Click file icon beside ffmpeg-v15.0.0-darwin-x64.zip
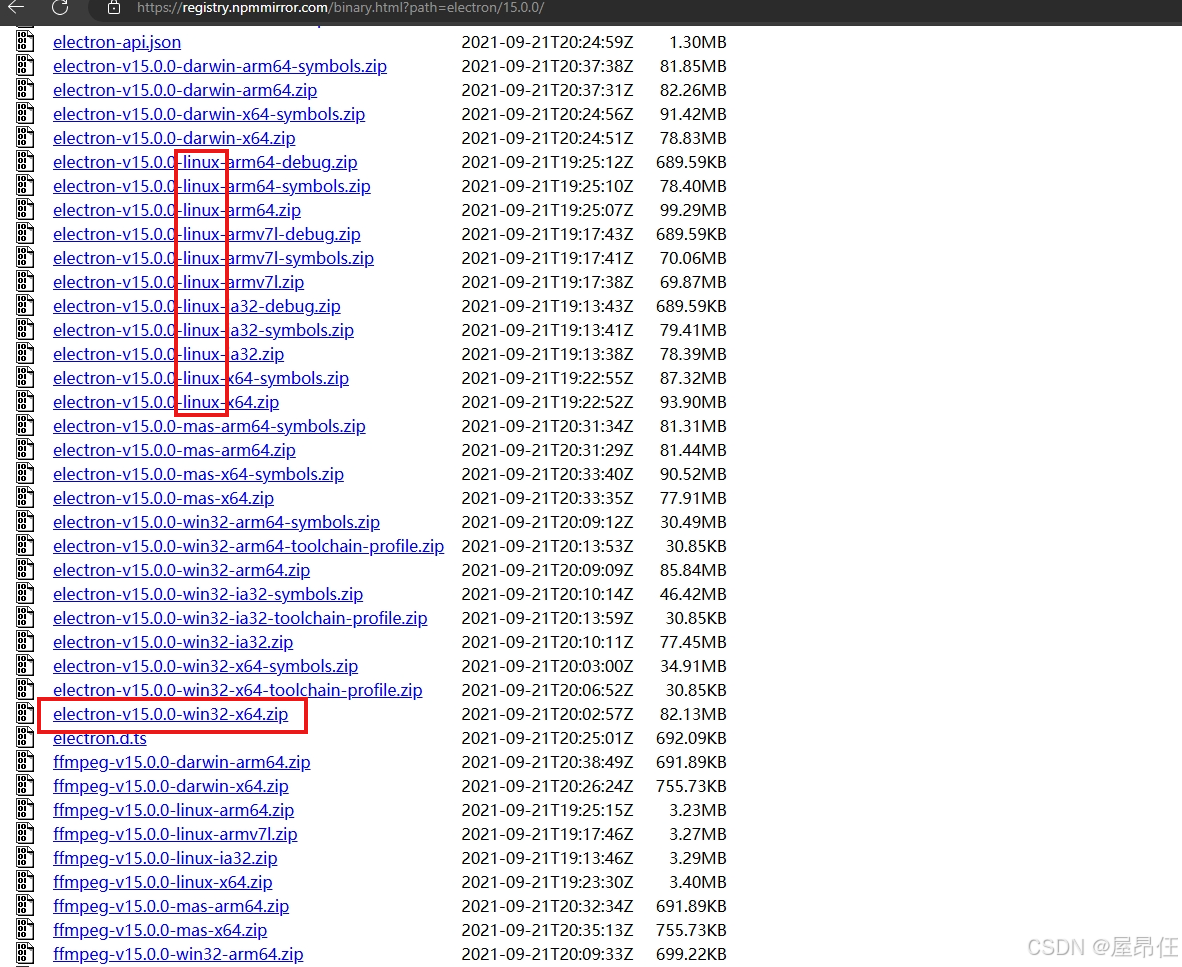Image resolution: width=1182 pixels, height=967 pixels. point(25,785)
